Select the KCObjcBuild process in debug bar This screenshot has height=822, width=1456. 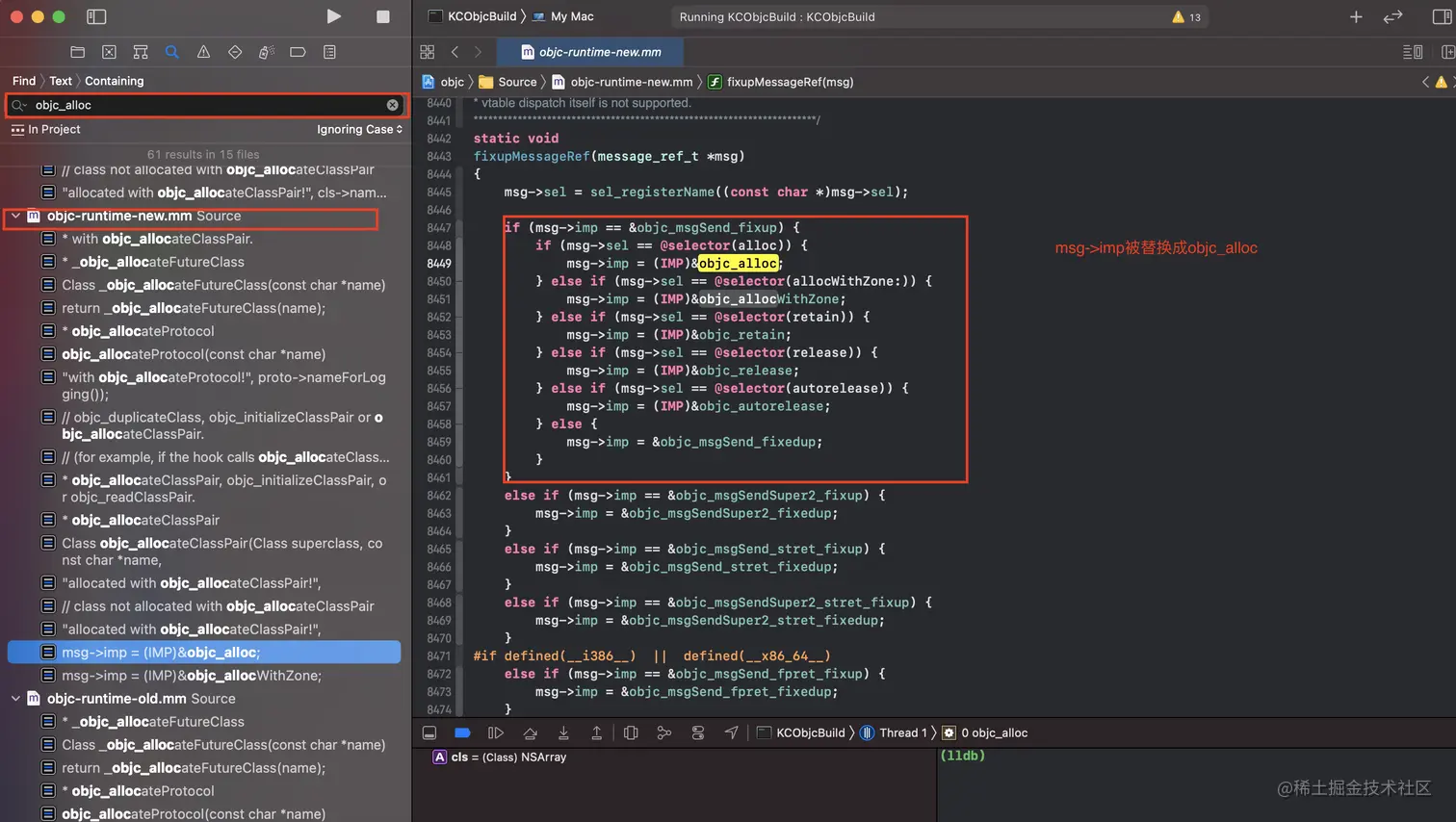coord(801,733)
